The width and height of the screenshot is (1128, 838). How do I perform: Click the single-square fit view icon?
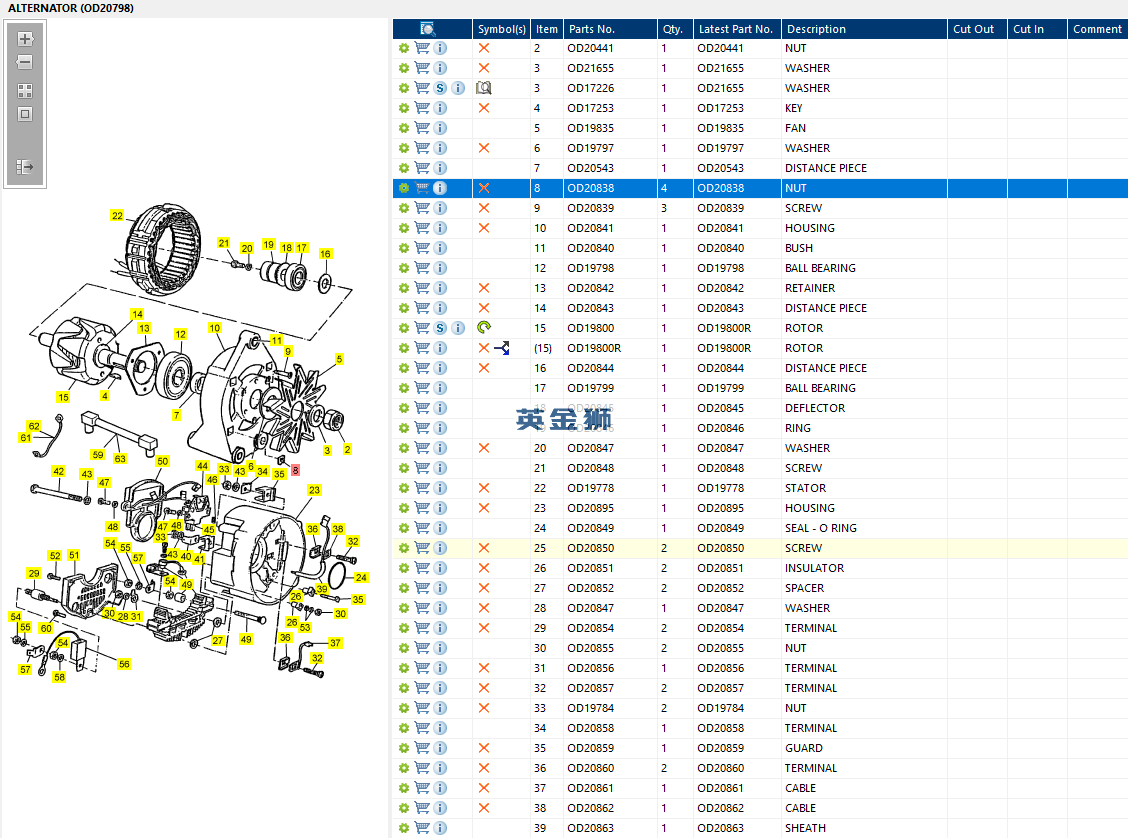point(25,114)
